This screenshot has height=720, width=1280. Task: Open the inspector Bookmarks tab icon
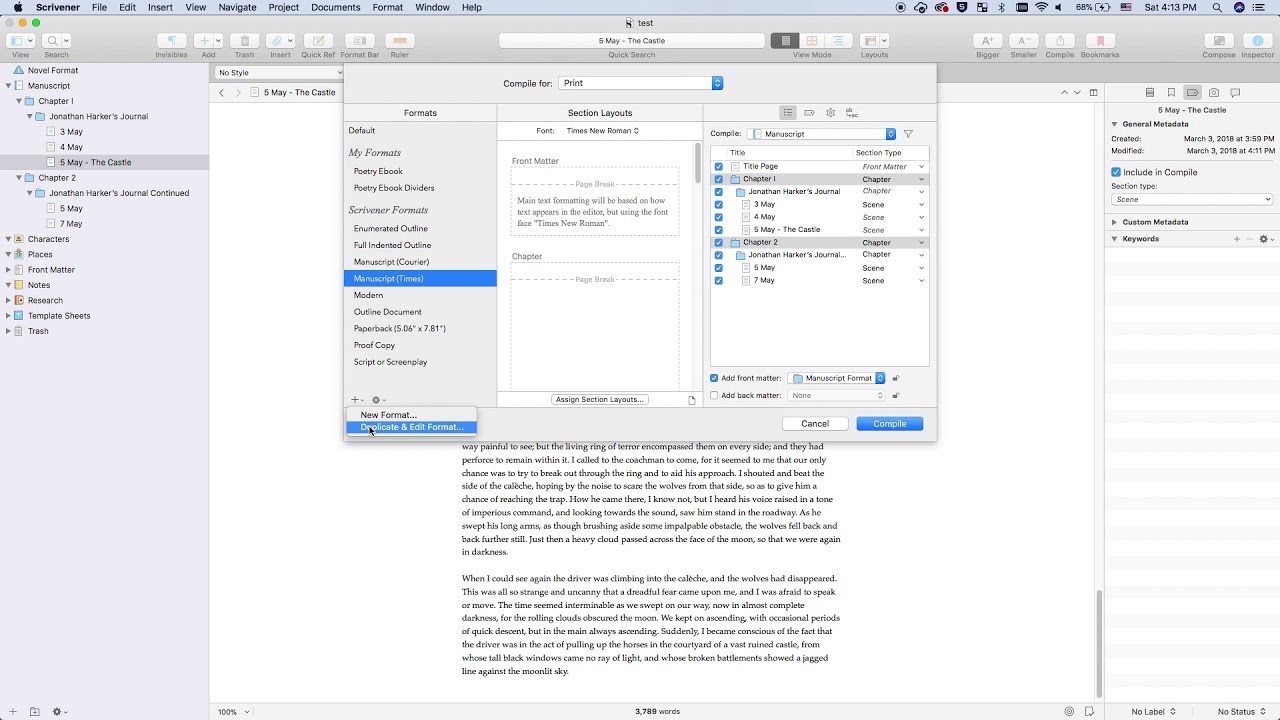click(x=1171, y=92)
